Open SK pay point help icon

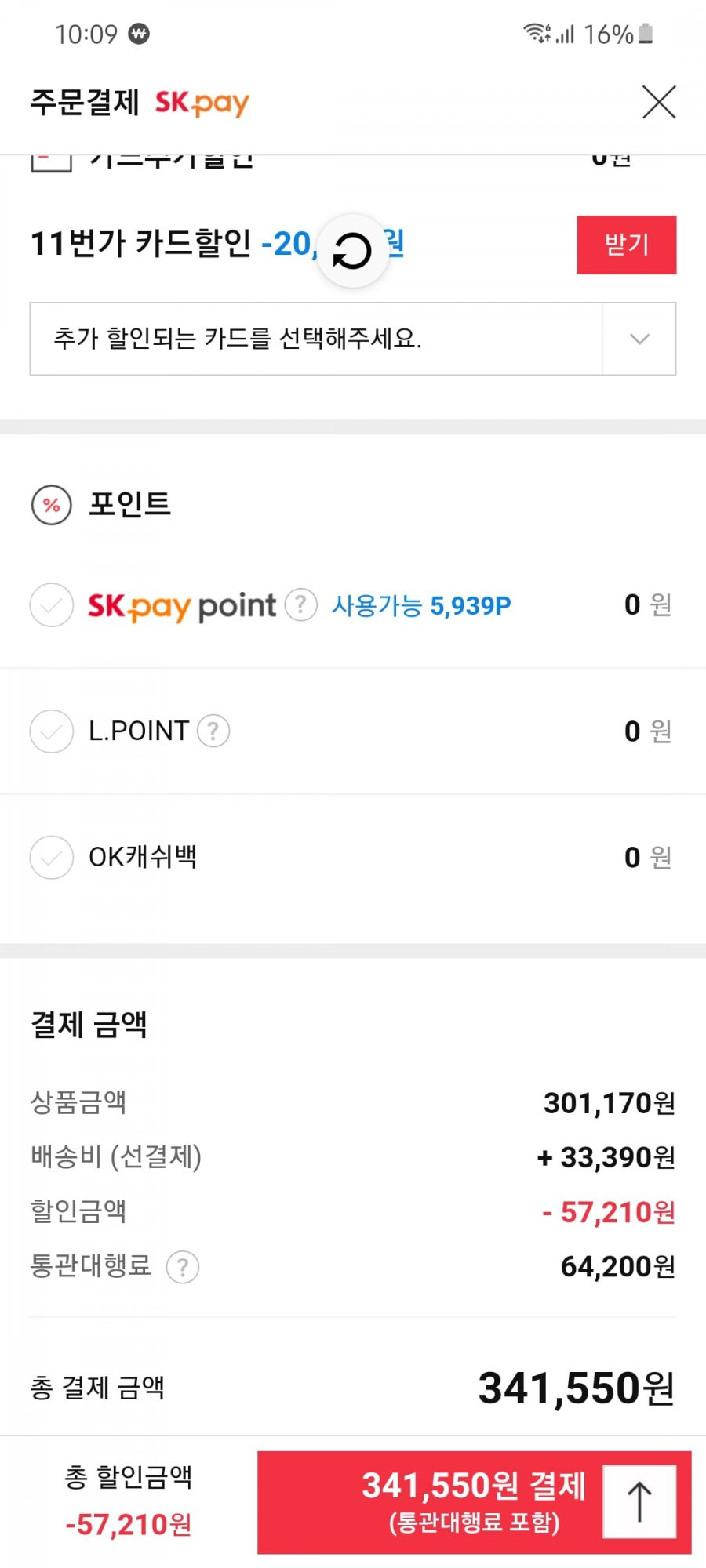[300, 604]
